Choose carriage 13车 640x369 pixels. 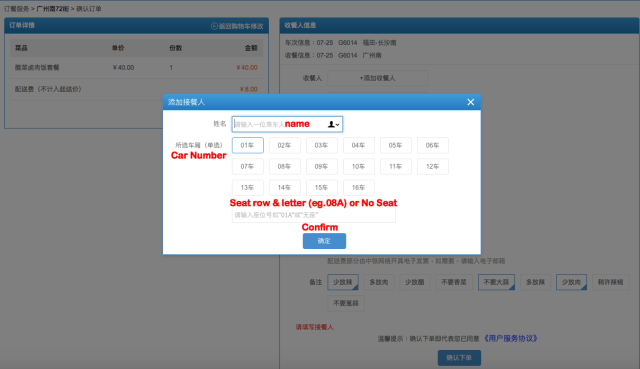pos(247,188)
